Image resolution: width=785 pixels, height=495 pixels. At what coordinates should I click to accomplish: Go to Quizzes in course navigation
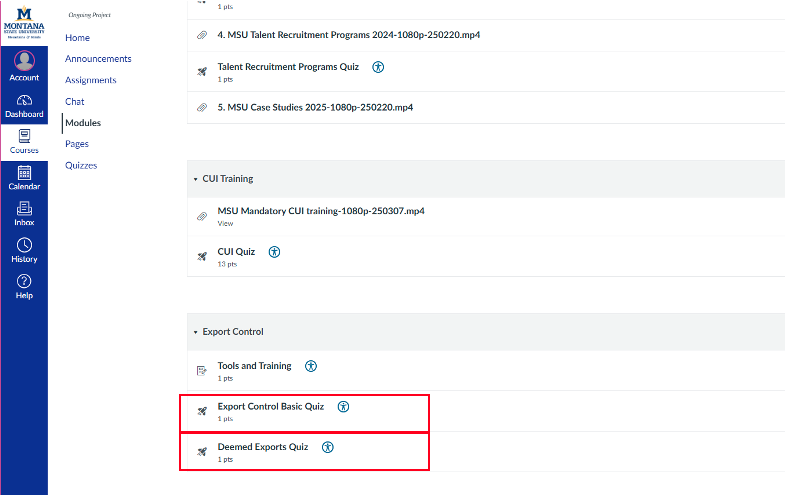[81, 165]
